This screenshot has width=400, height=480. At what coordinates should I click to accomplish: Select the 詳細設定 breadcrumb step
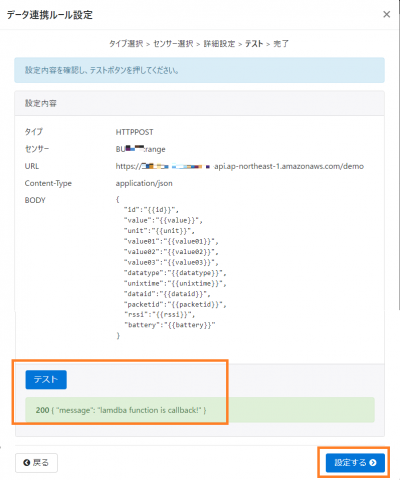pyautogui.click(x=219, y=44)
